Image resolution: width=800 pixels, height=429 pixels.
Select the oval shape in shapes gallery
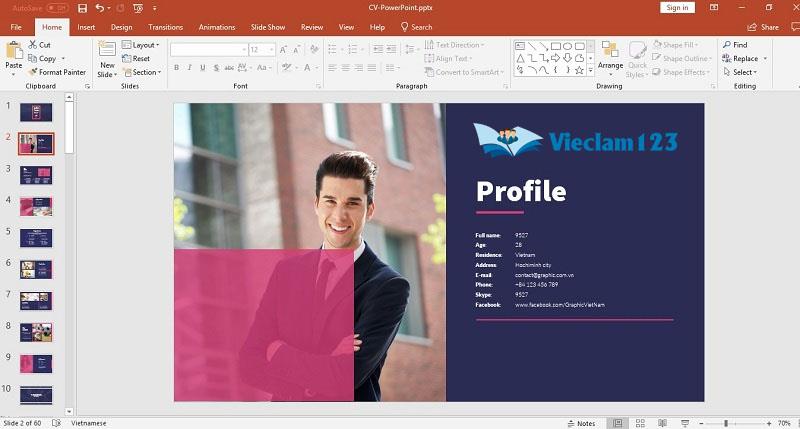(x=567, y=46)
